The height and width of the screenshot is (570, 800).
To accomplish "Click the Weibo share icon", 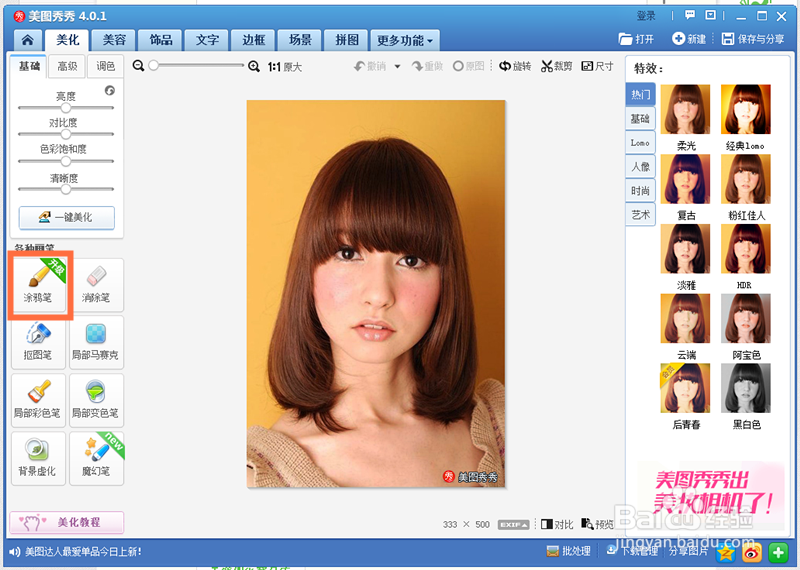I will pos(752,553).
